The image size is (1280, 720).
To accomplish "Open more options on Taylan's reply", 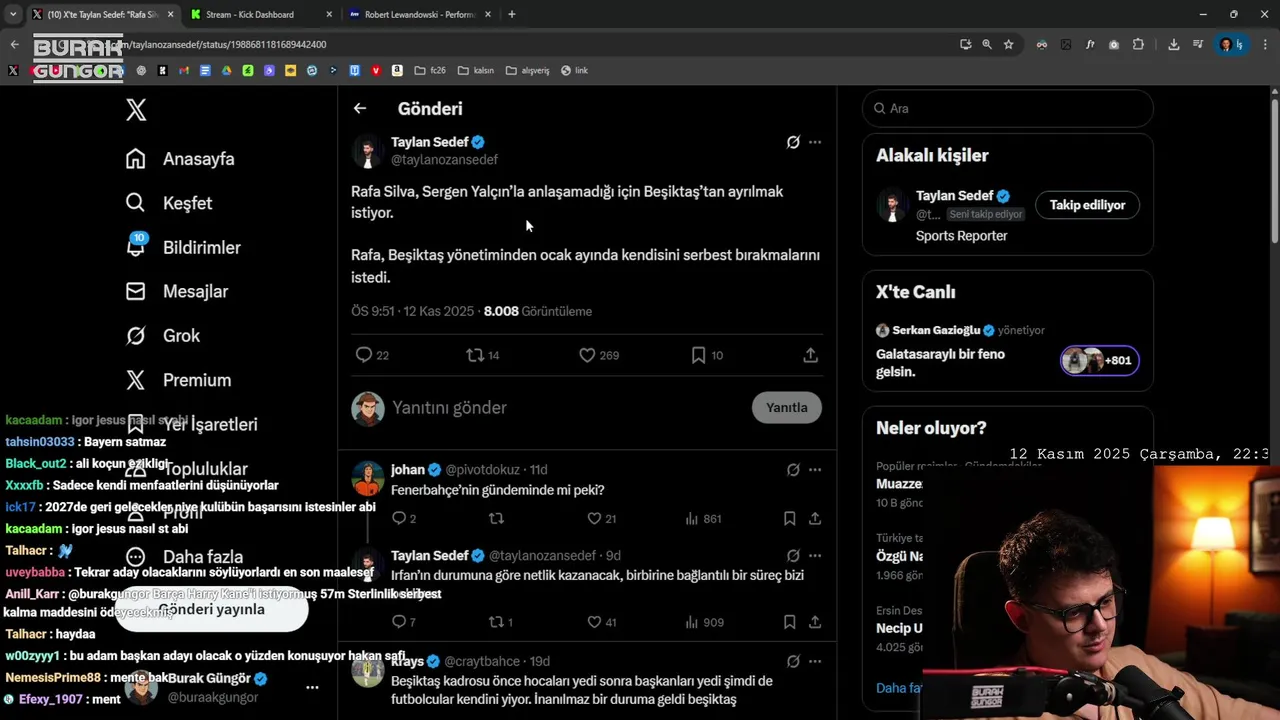I will pos(815,555).
